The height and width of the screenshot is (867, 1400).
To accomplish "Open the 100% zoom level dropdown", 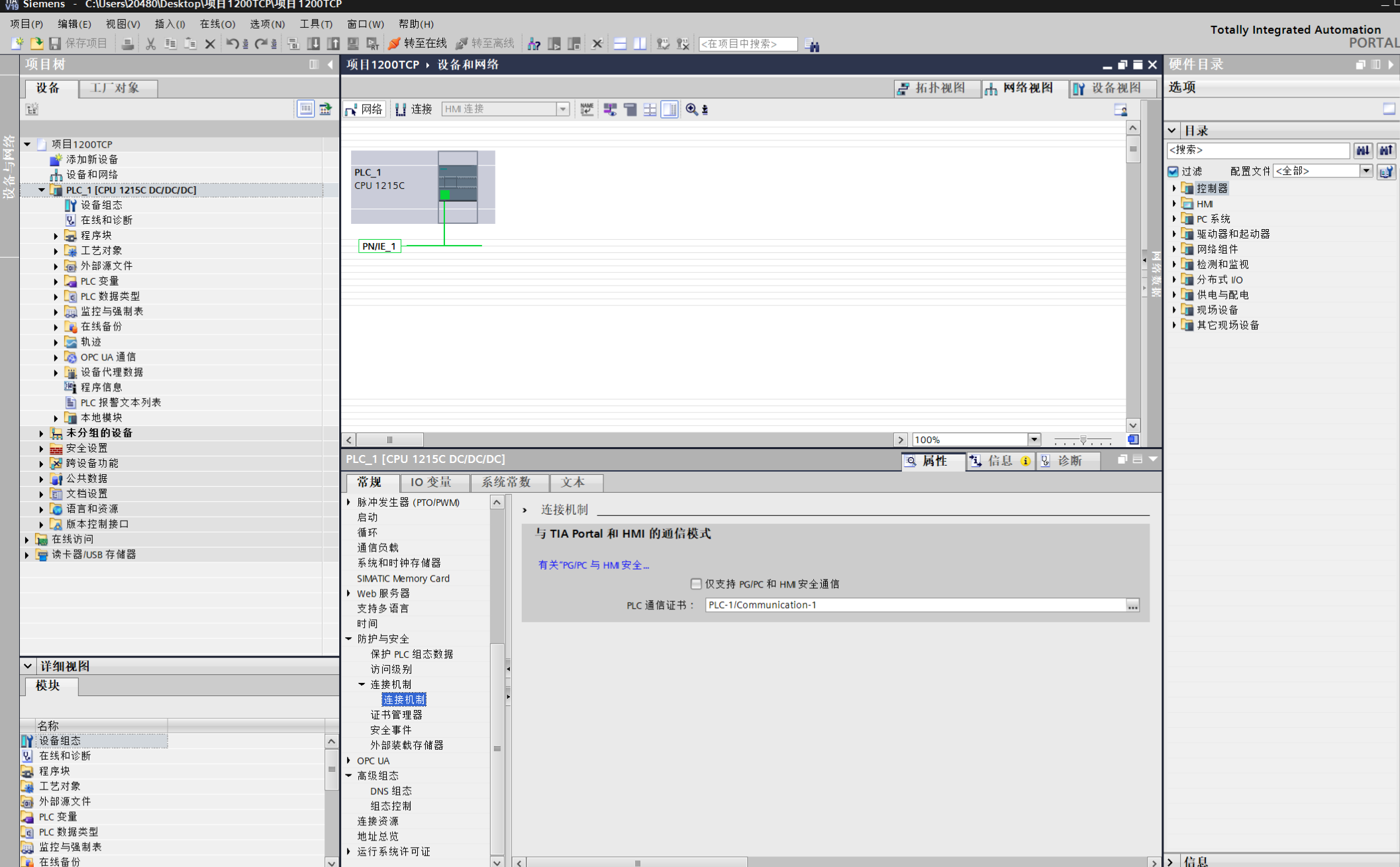I will [1033, 440].
